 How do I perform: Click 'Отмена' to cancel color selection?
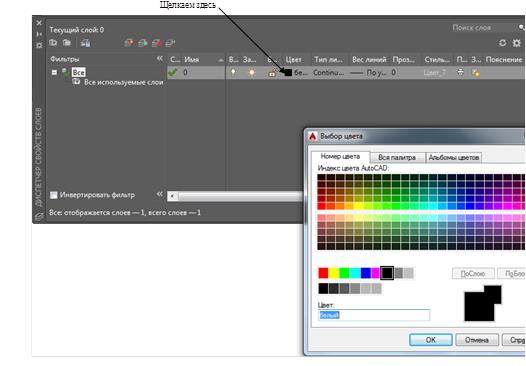pos(477,340)
